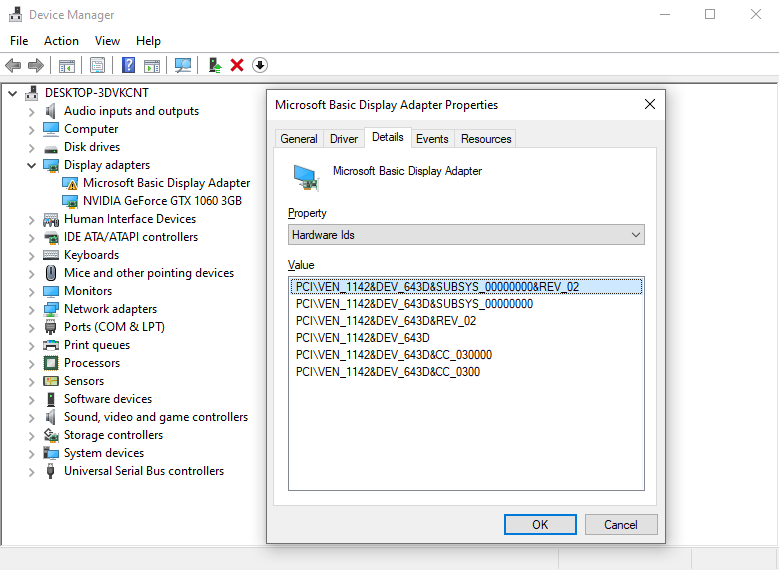This screenshot has height=570, width=779.
Task: Expand the System devices category
Action: pos(31,453)
